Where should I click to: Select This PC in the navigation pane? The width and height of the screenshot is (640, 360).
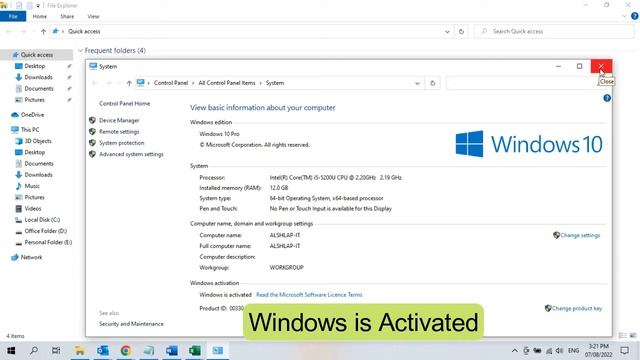coord(30,129)
